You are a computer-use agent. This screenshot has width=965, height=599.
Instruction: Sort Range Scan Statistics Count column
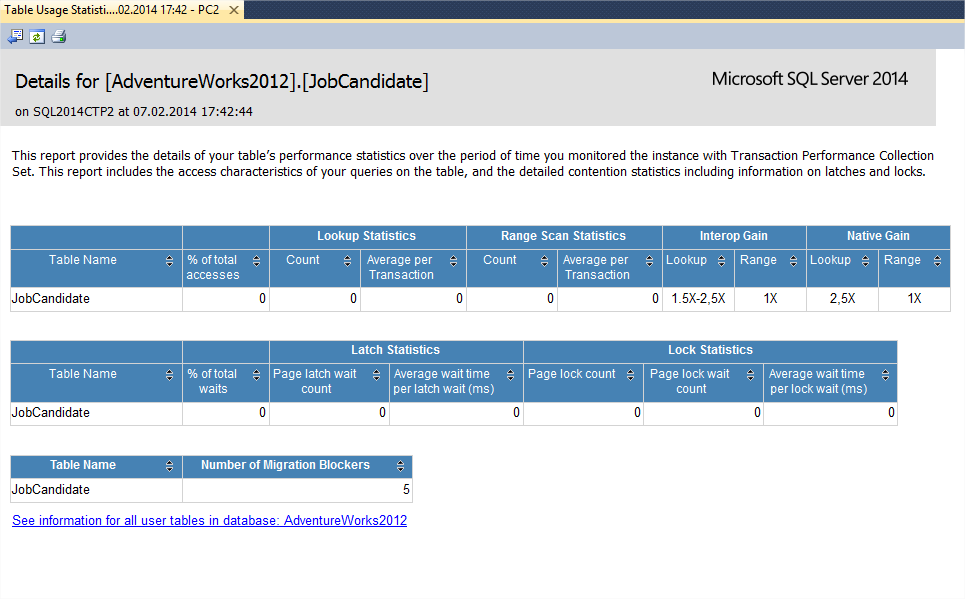[x=544, y=261]
